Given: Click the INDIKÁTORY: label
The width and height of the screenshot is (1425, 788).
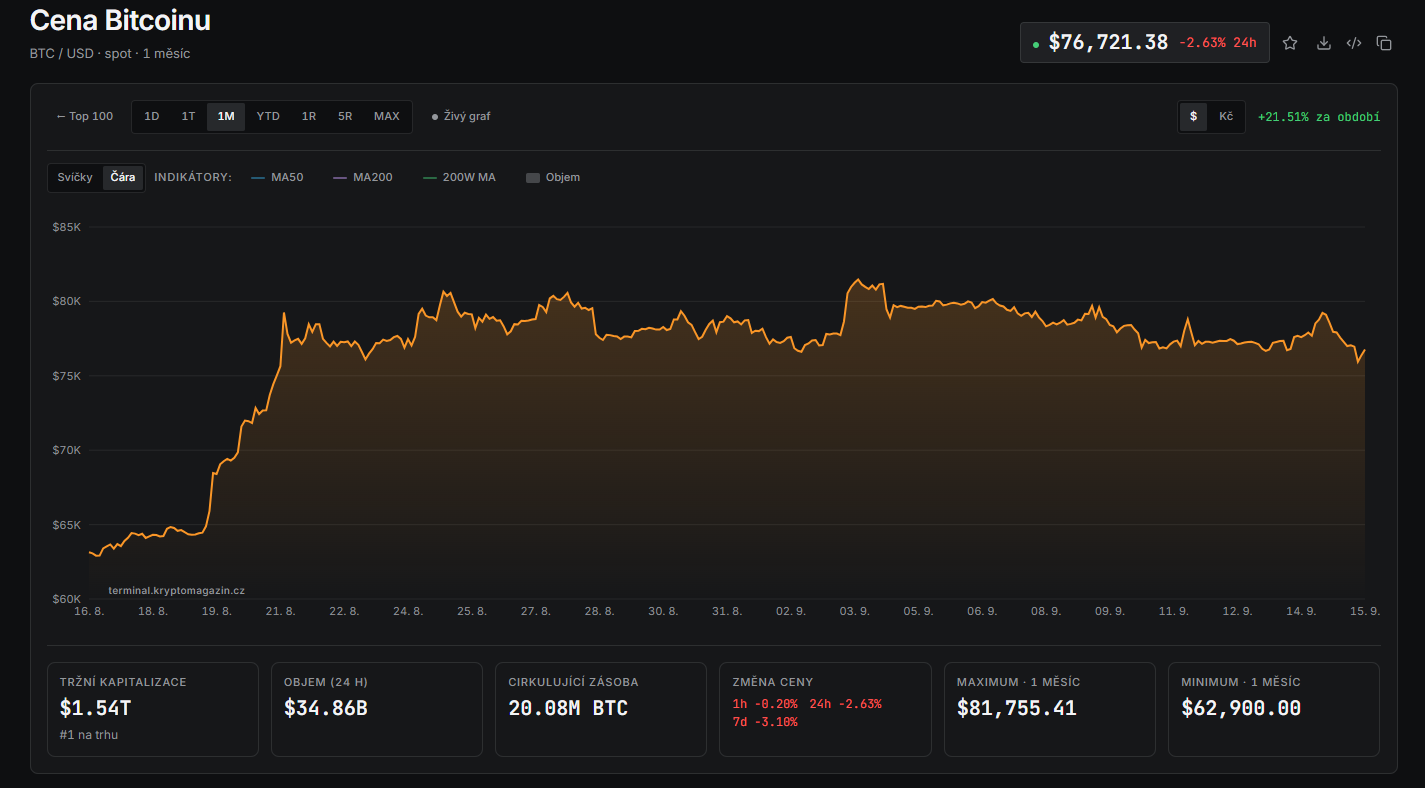Looking at the screenshot, I should pos(193,177).
